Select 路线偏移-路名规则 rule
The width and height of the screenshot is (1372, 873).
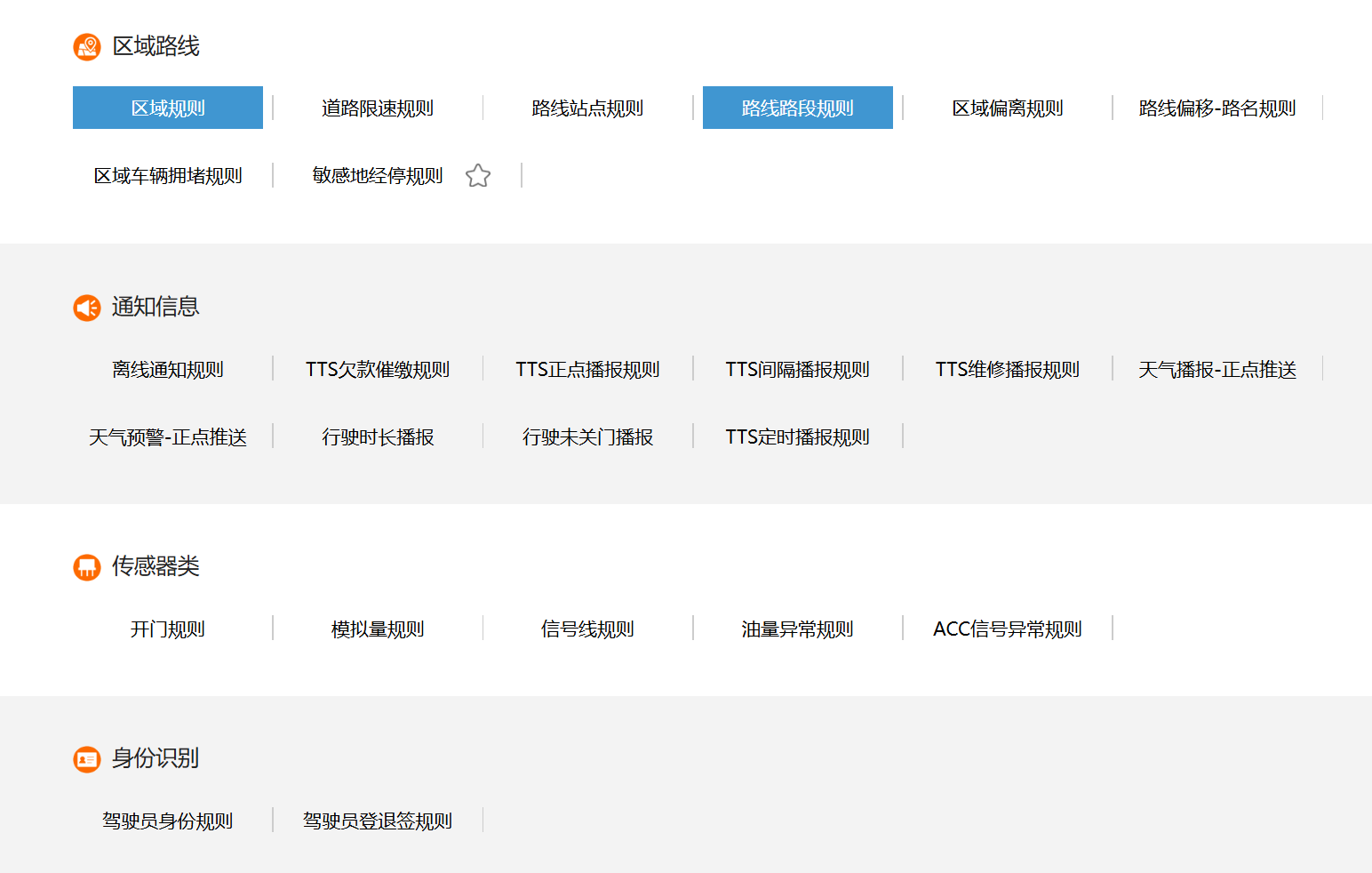[1216, 108]
